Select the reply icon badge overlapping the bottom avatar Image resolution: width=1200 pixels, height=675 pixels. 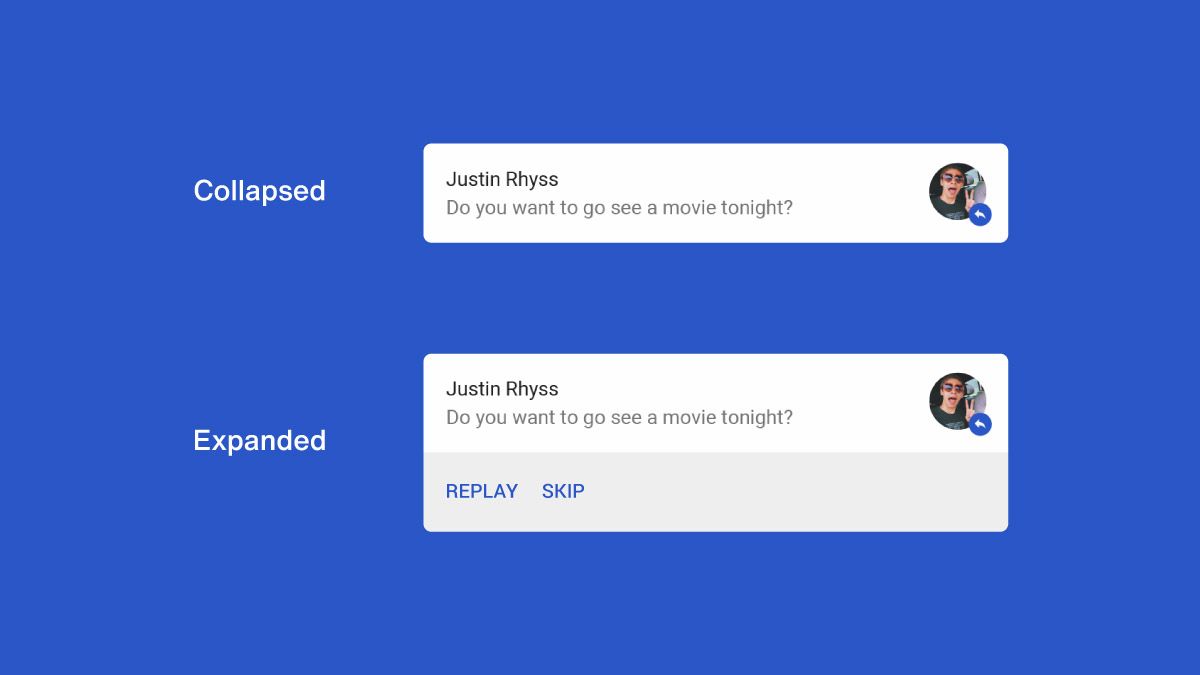980,424
